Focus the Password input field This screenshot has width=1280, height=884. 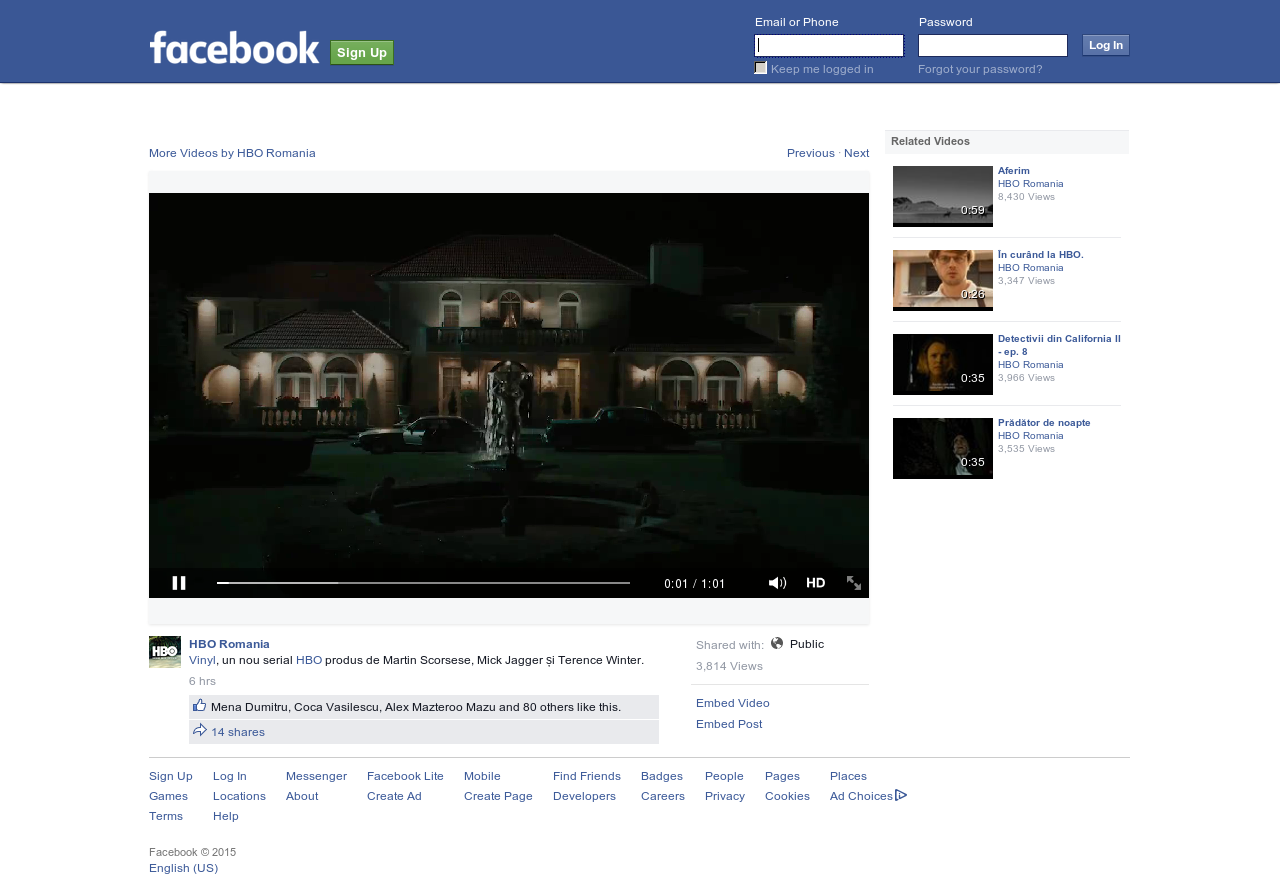pos(993,46)
